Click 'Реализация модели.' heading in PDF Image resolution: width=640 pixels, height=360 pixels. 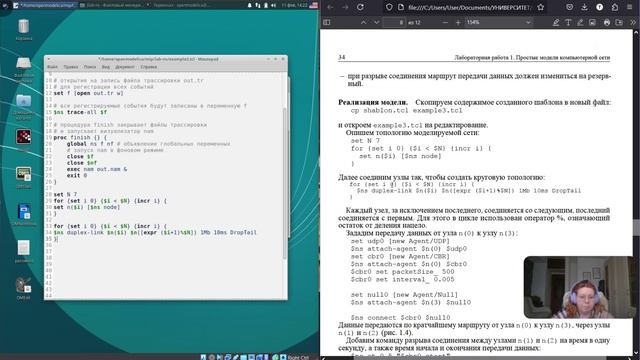pyautogui.click(x=373, y=102)
